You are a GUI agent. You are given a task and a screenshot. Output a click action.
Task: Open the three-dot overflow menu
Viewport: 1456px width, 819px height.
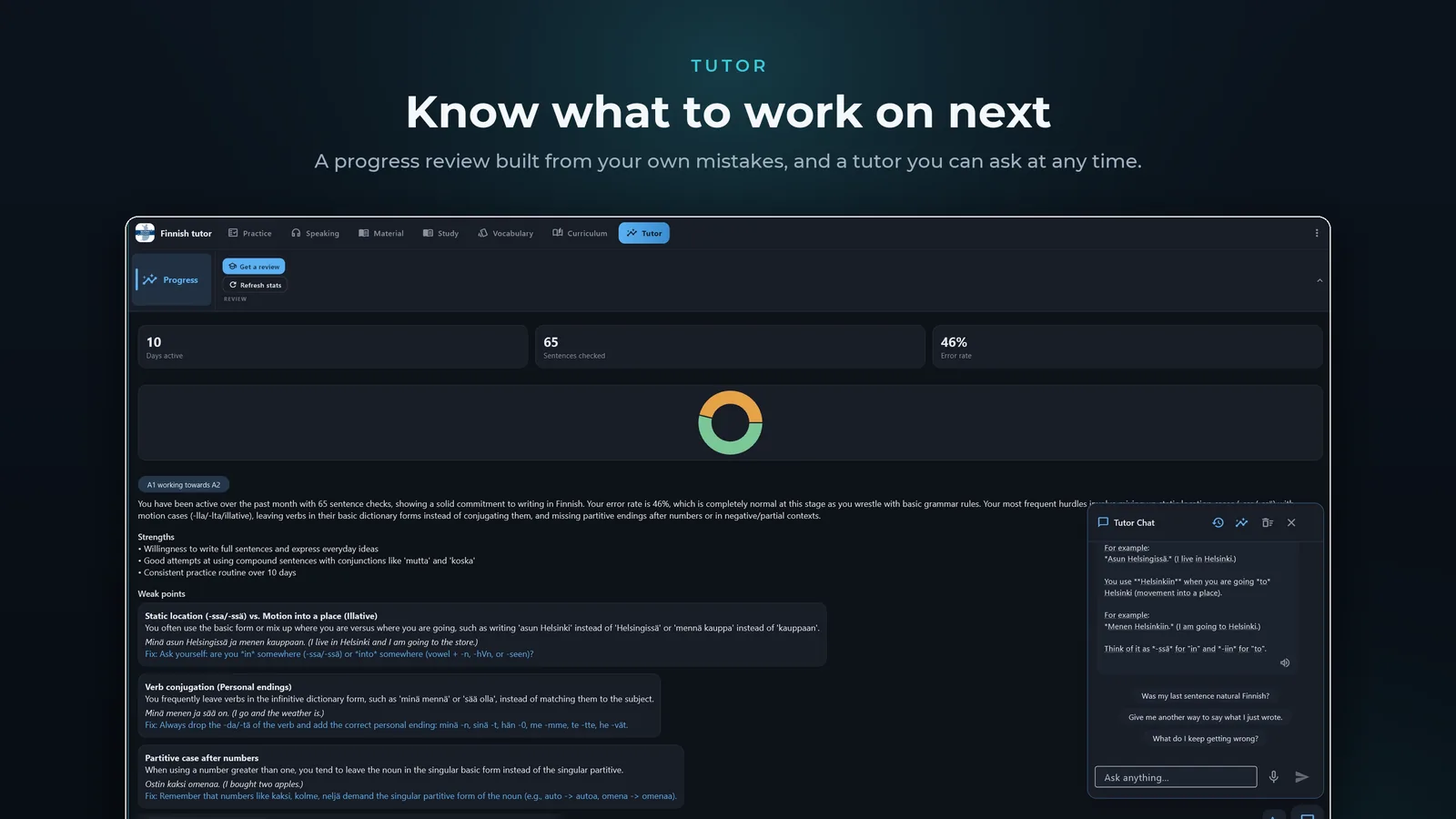click(1316, 233)
